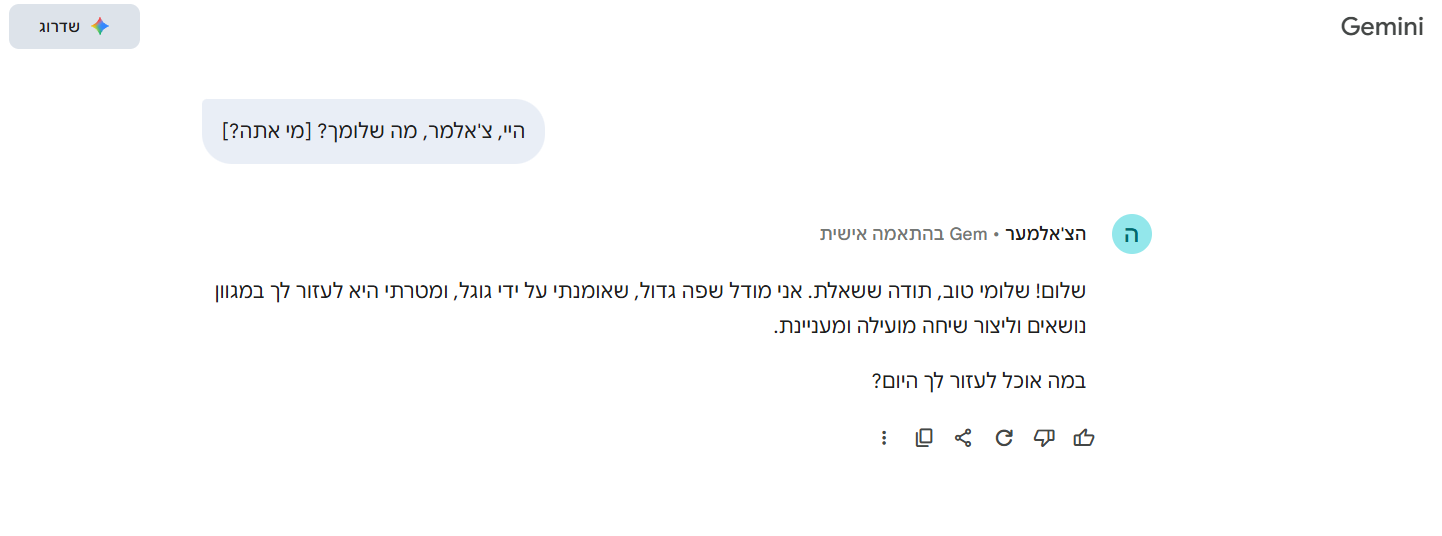Click the Gemini logo text
Screen dimensions: 1442x536
pyautogui.click(x=1381, y=27)
